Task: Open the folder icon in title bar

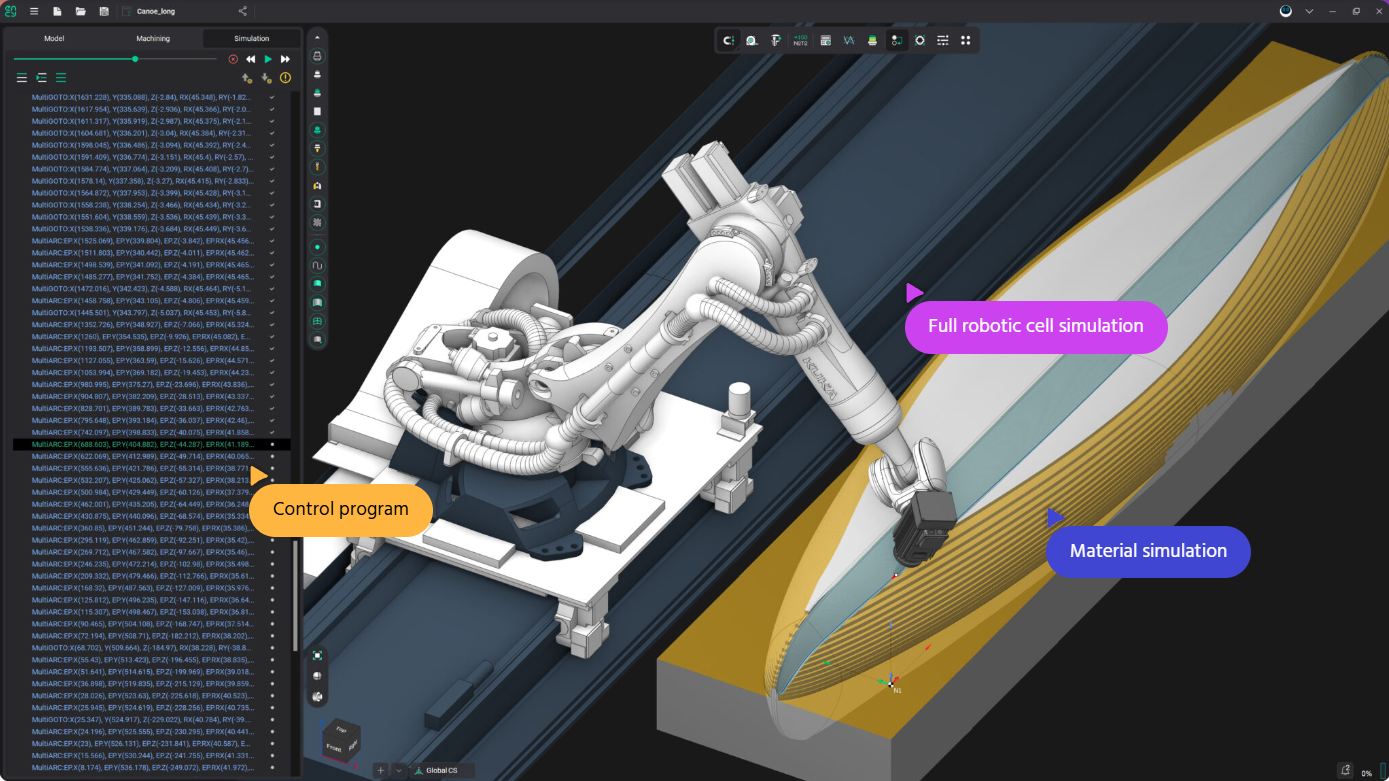Action: pos(81,11)
